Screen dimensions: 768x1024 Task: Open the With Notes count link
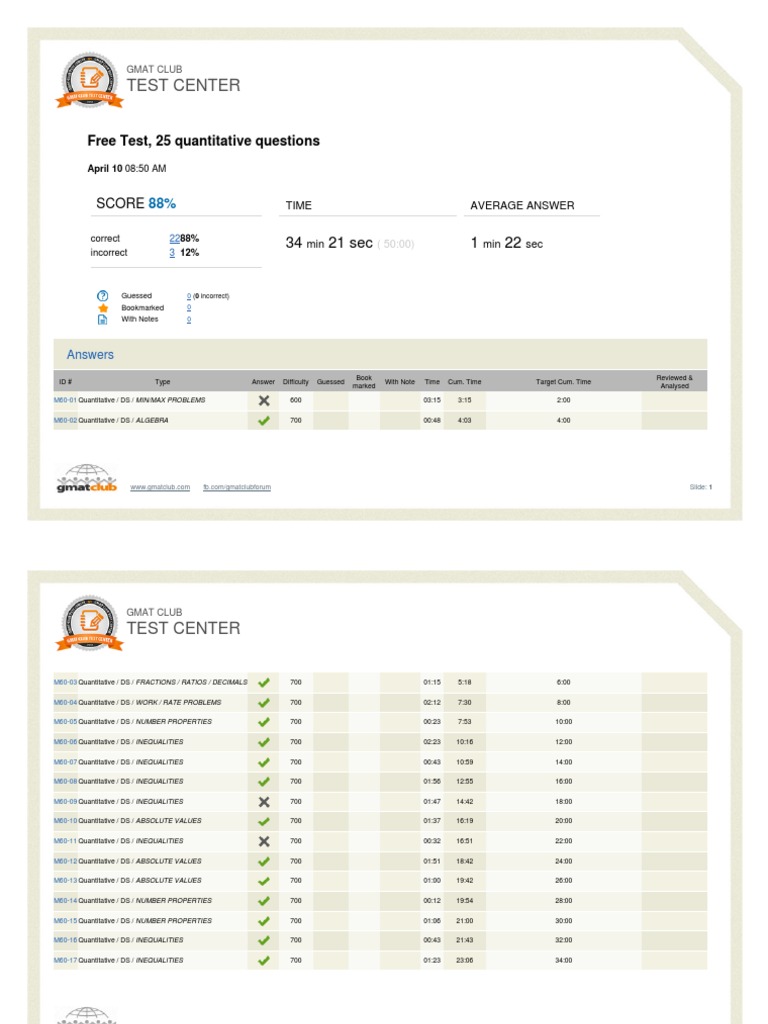(x=189, y=319)
